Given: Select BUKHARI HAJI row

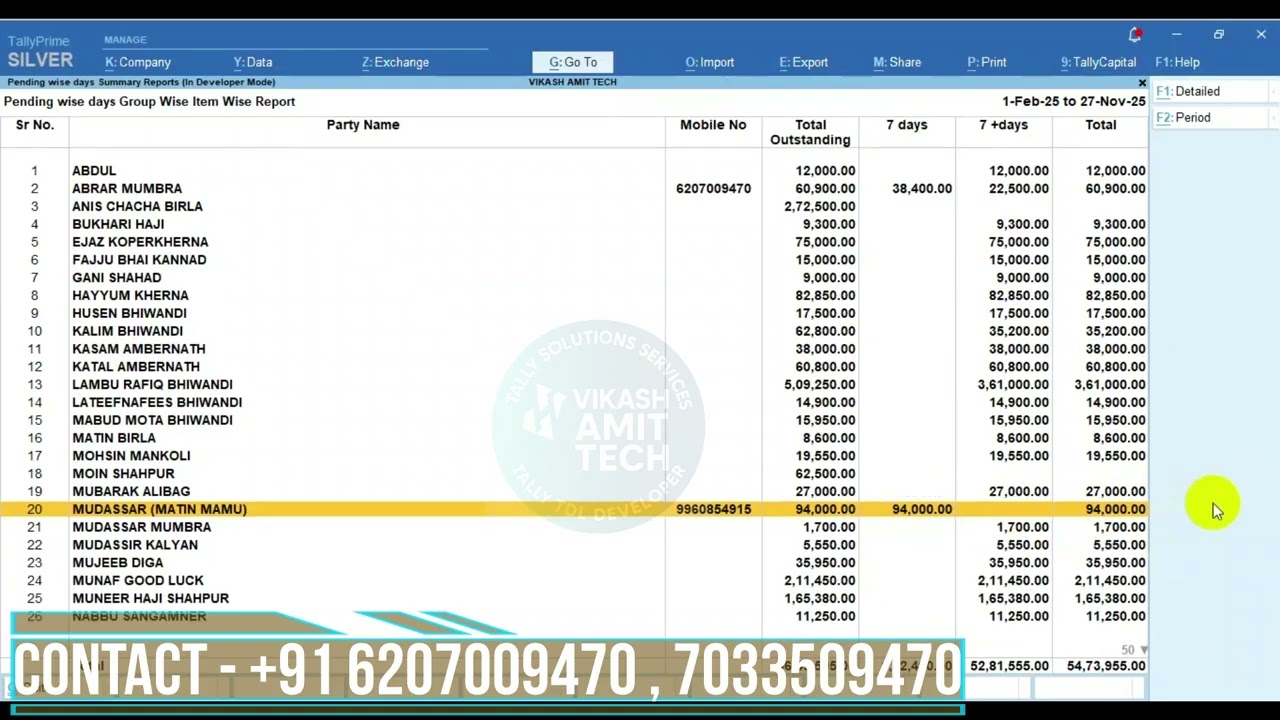Looking at the screenshot, I should click(573, 225).
